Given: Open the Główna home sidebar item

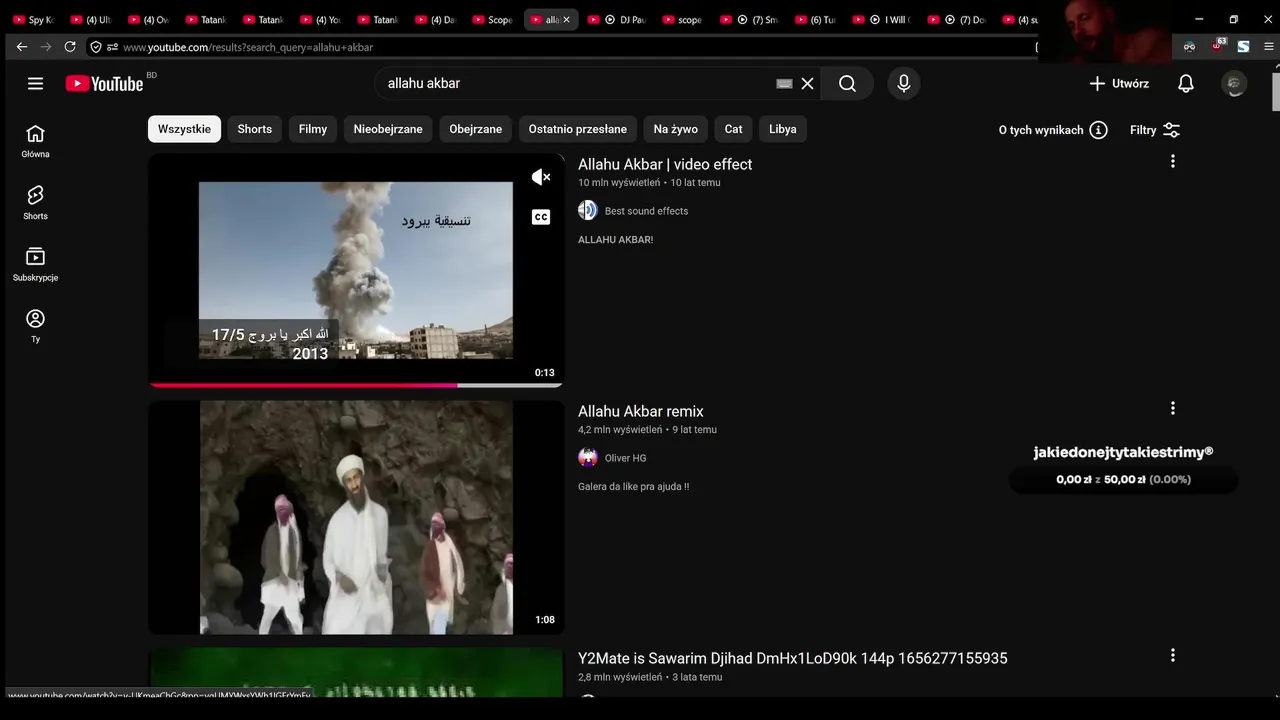Looking at the screenshot, I should (x=35, y=141).
